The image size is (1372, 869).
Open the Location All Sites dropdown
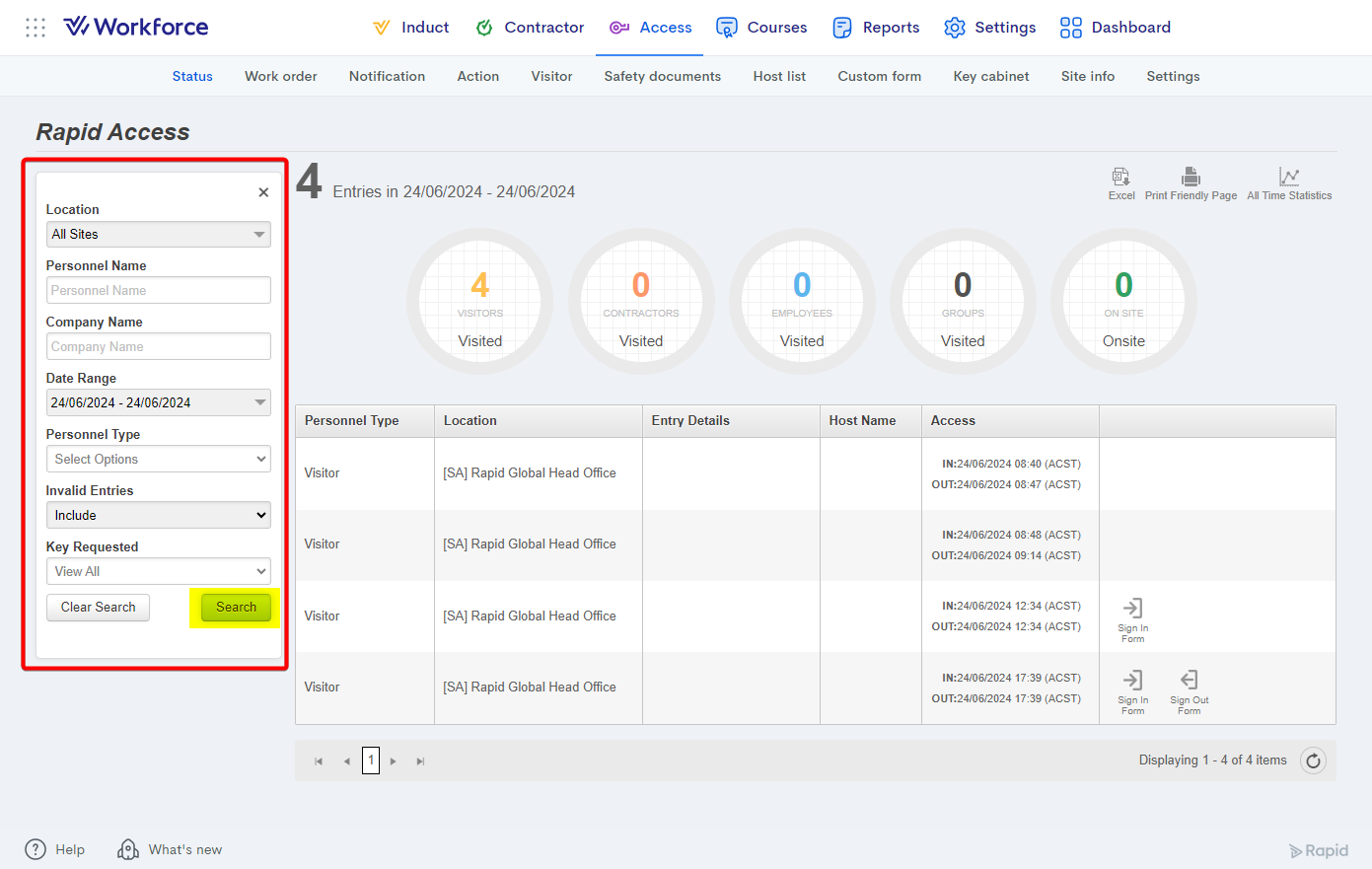tap(159, 235)
